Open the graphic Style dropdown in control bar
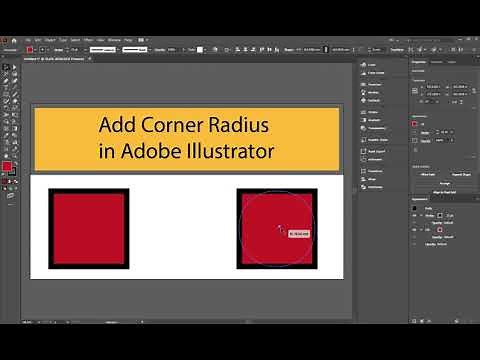 tap(205, 50)
